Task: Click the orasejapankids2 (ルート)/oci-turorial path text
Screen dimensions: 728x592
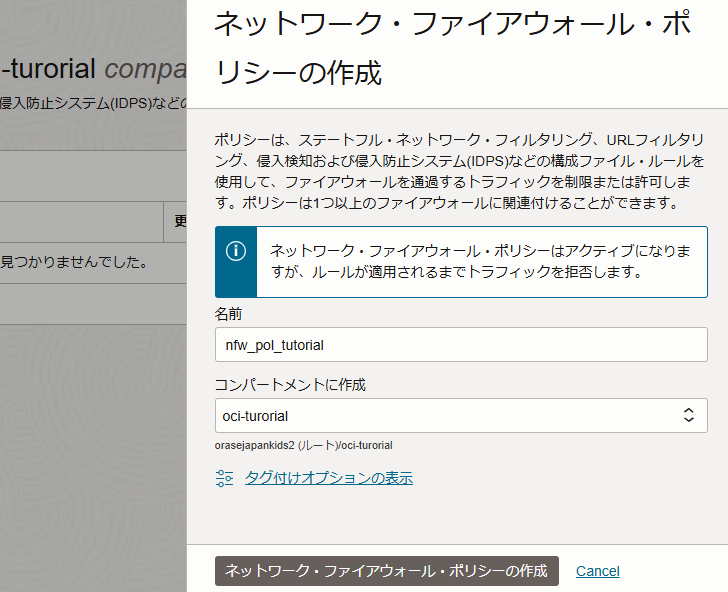Action: click(303, 445)
